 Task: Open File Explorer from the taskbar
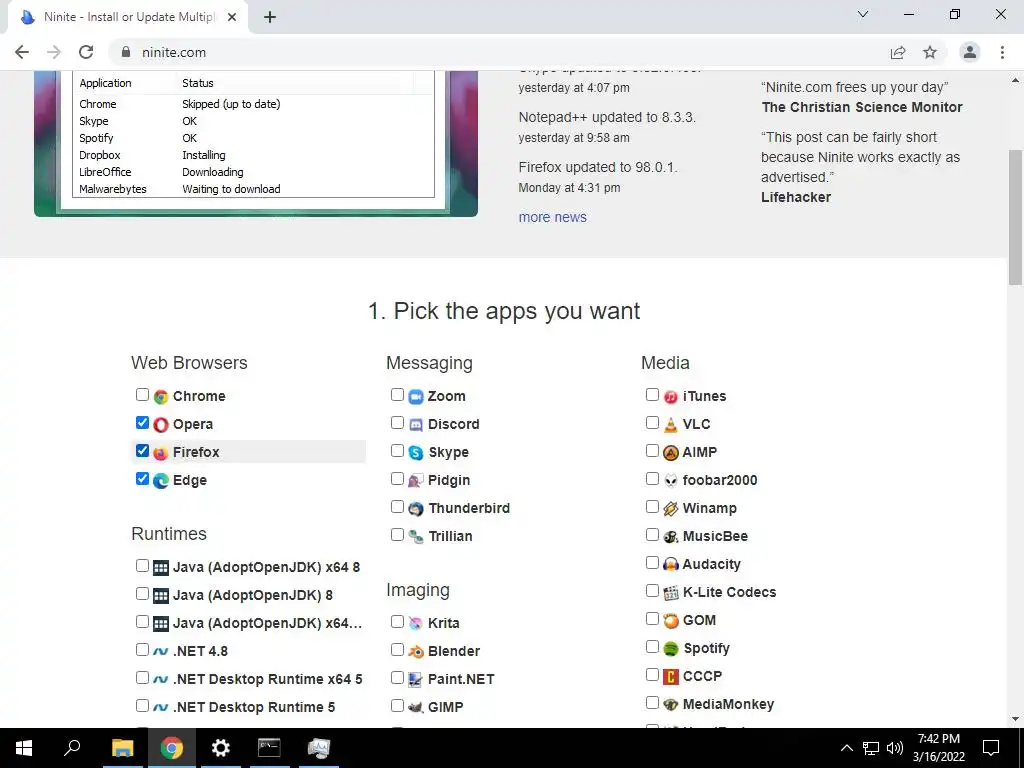tap(123, 748)
